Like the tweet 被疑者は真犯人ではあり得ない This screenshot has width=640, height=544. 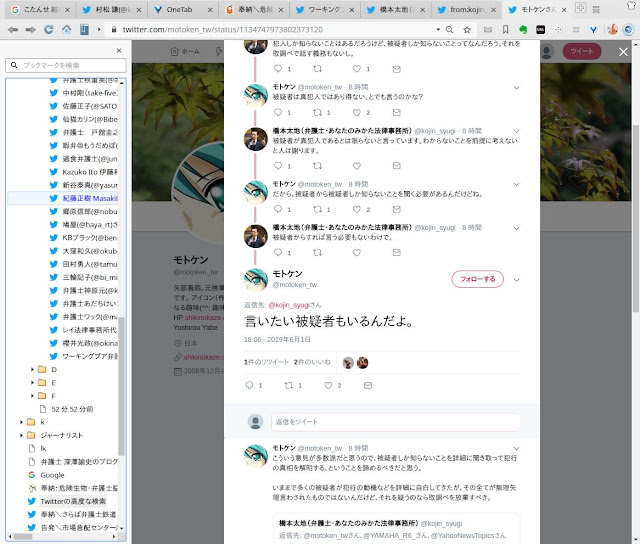(x=357, y=112)
